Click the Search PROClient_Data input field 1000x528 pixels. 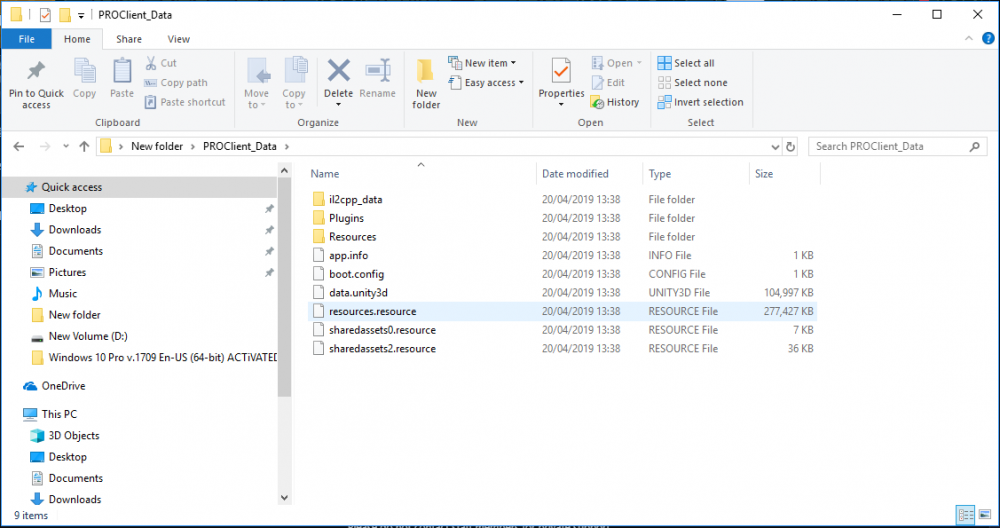coord(885,146)
